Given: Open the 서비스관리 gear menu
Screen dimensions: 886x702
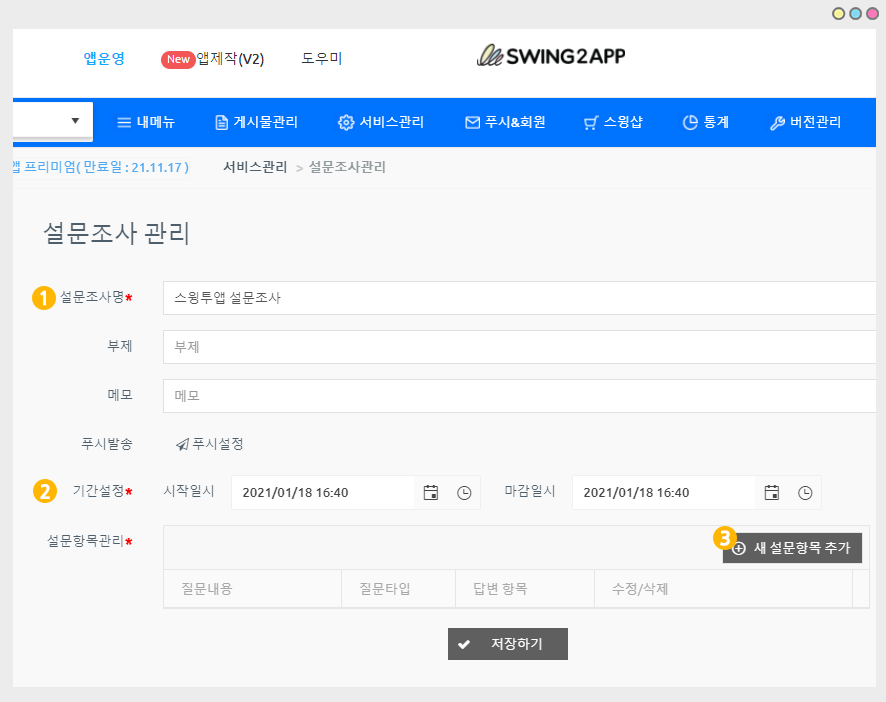Looking at the screenshot, I should click(381, 123).
